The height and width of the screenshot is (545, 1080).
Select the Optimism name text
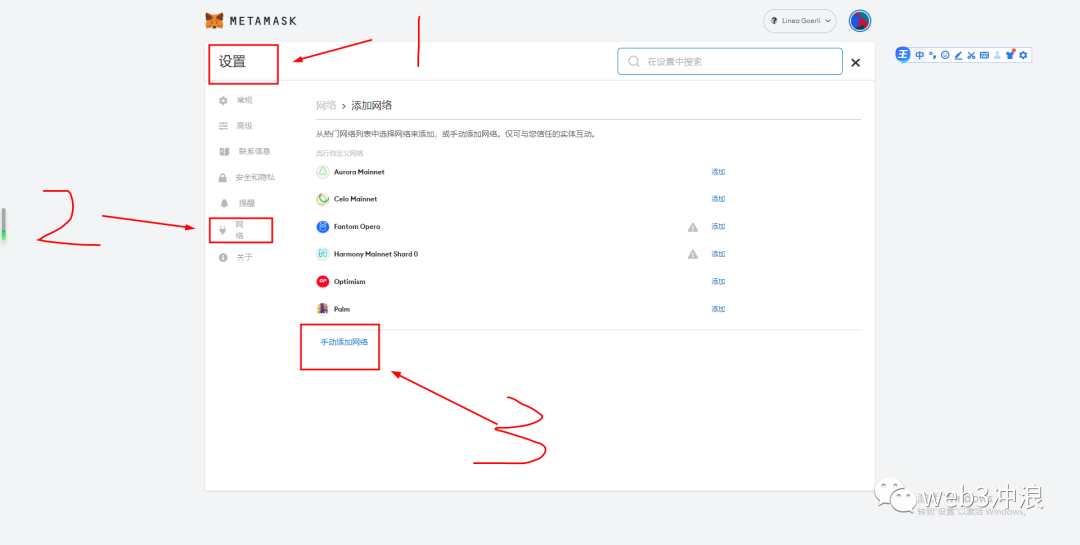coord(350,282)
